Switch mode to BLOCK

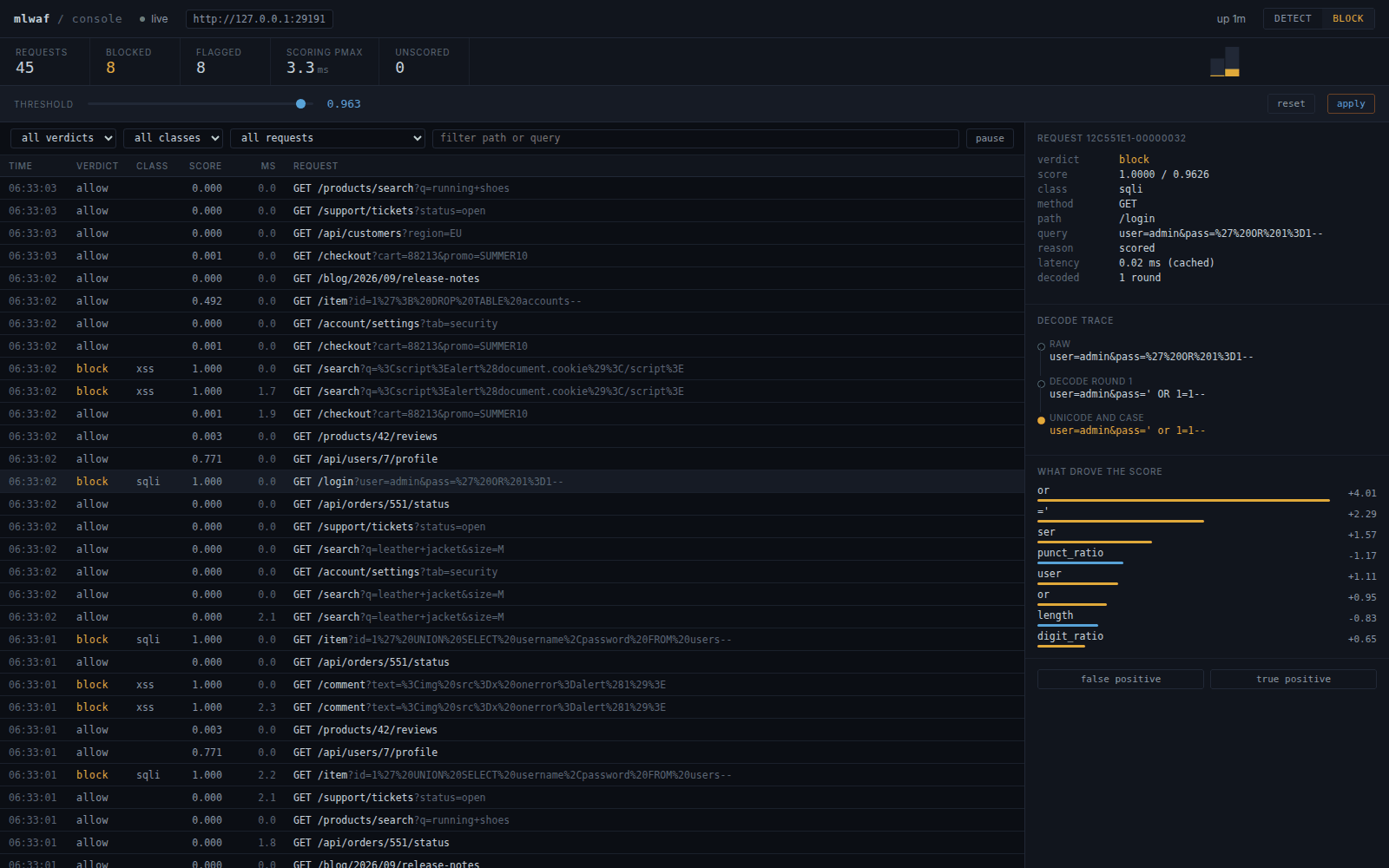point(1348,18)
